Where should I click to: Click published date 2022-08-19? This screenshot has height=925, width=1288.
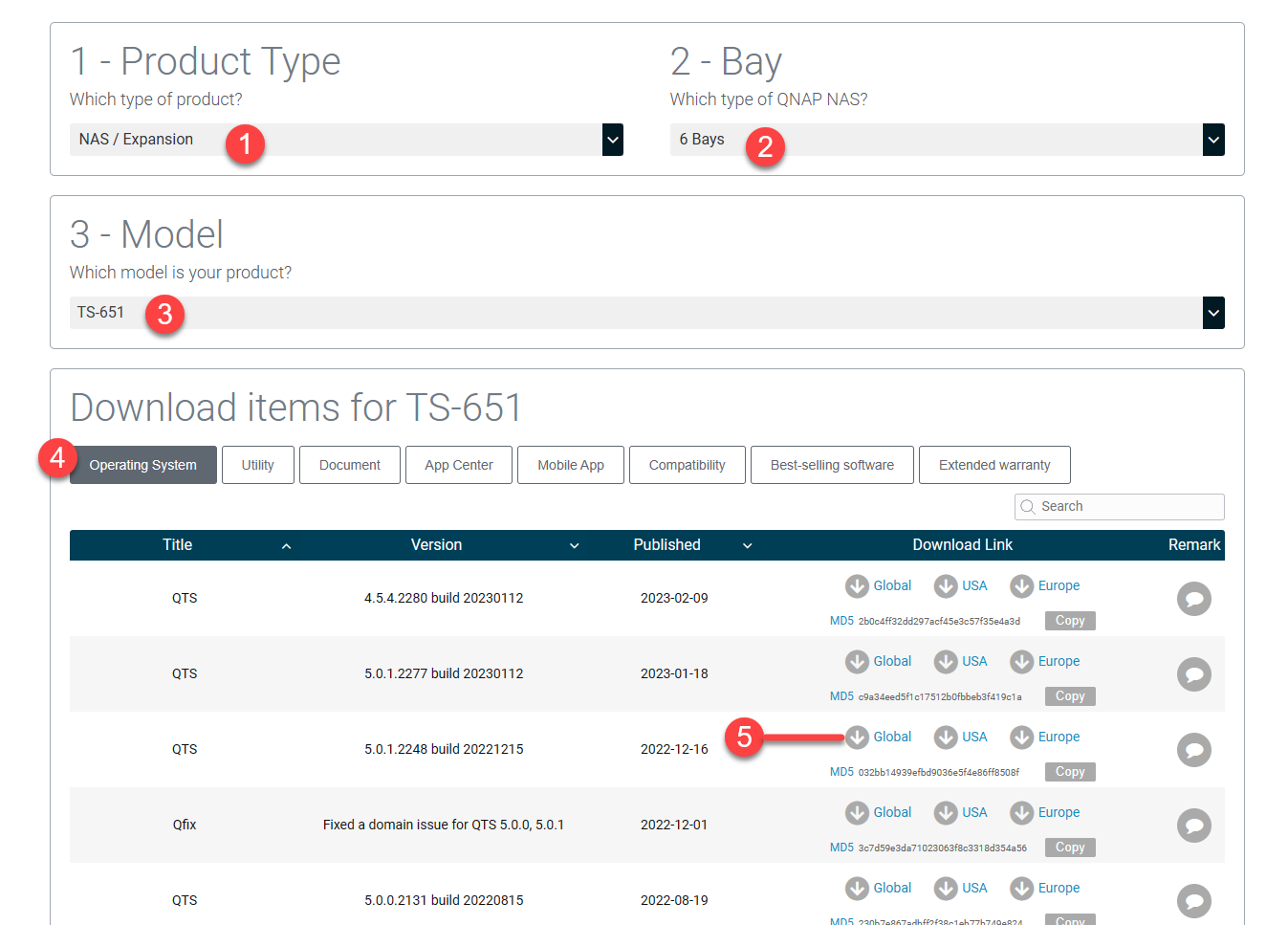pos(674,900)
